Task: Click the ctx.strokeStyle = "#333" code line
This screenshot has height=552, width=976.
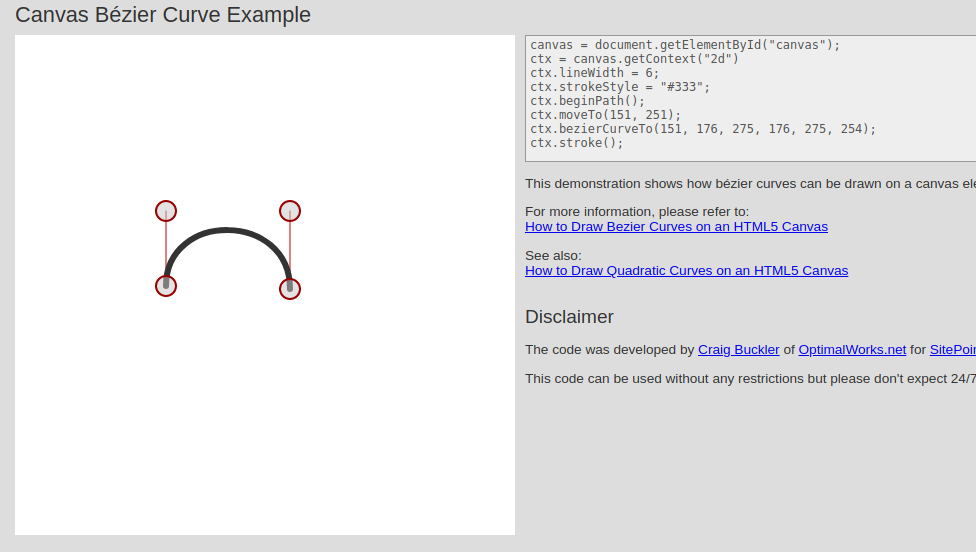Action: [620, 87]
